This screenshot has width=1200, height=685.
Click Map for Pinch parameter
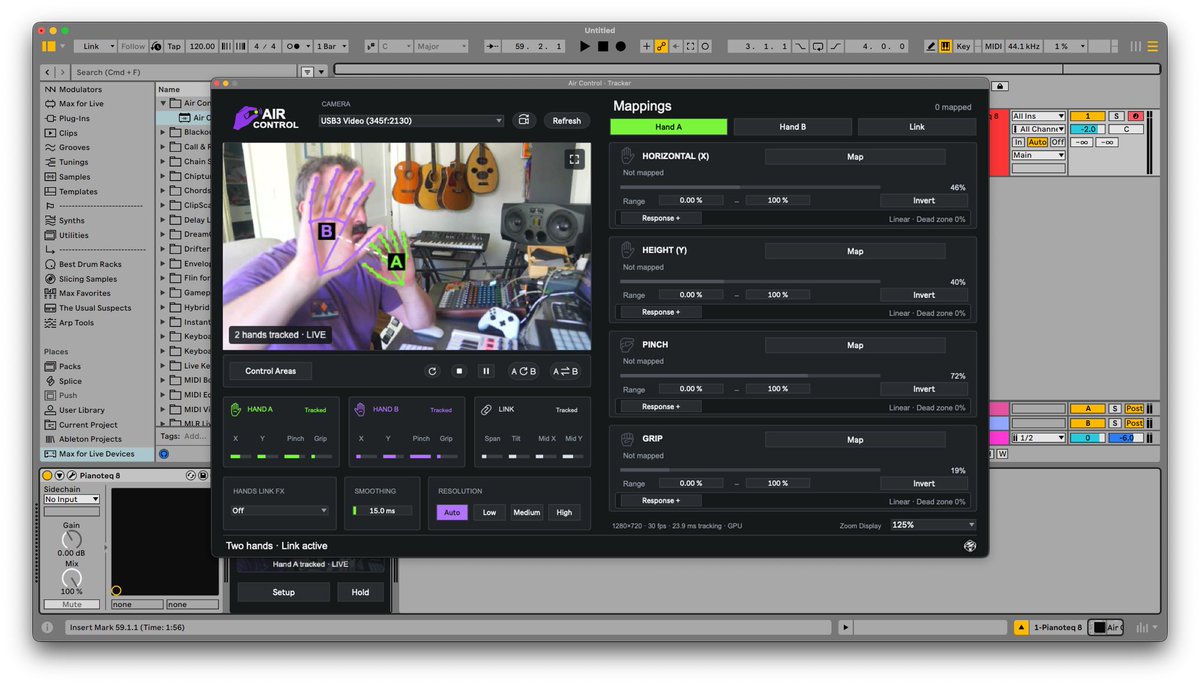click(855, 345)
